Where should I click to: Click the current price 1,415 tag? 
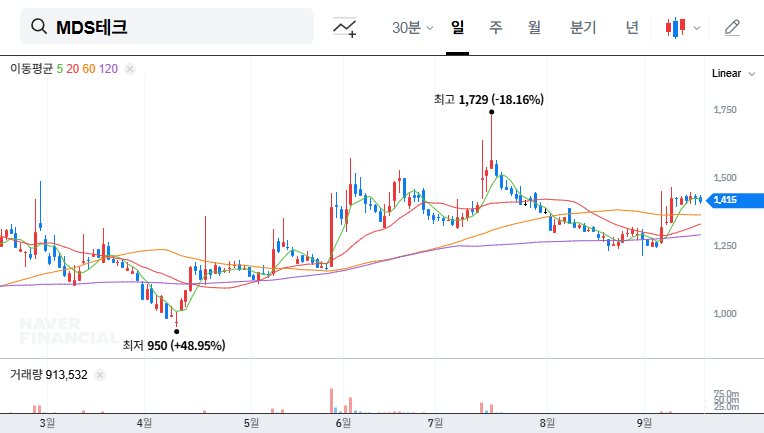[x=735, y=200]
